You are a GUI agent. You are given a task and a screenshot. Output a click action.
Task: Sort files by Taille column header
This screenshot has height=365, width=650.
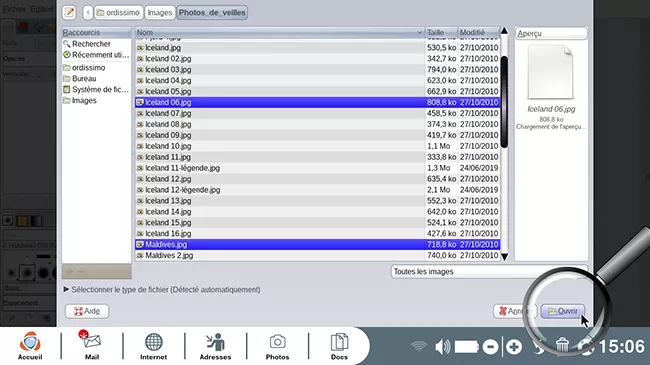pyautogui.click(x=441, y=32)
